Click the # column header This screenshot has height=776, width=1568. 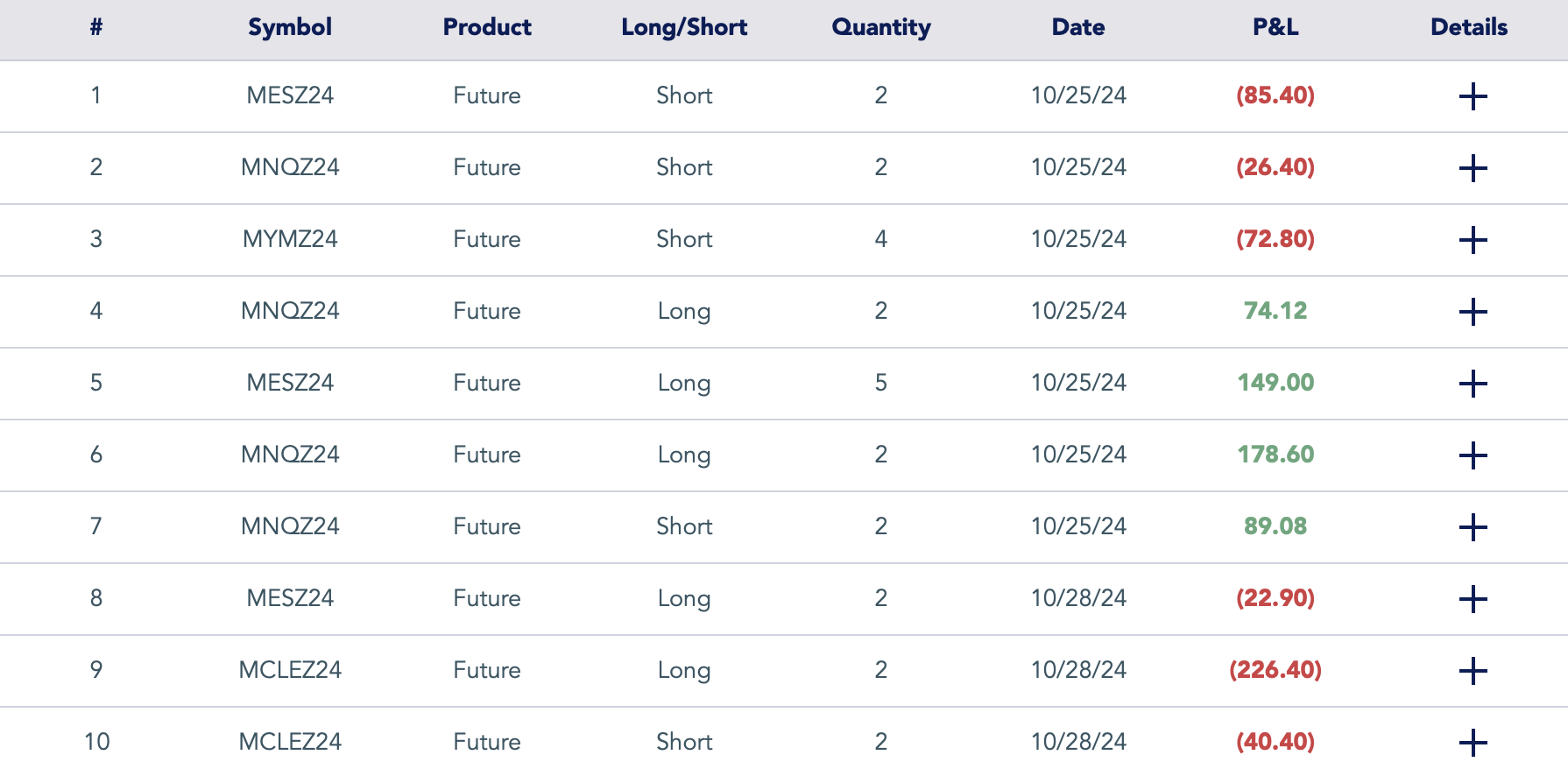(x=96, y=27)
